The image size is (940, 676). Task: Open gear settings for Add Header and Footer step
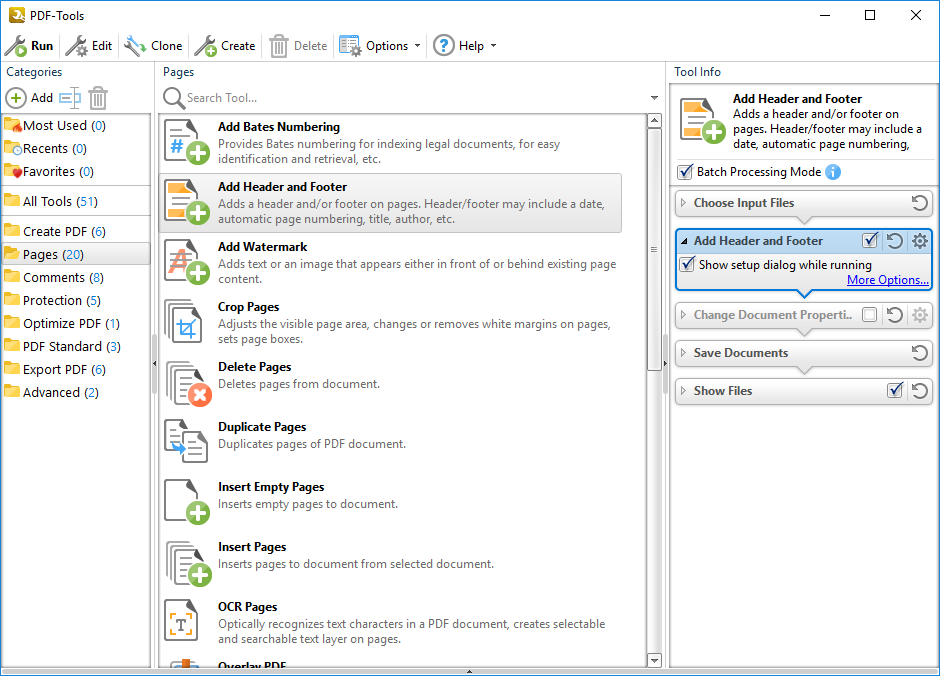pos(919,241)
